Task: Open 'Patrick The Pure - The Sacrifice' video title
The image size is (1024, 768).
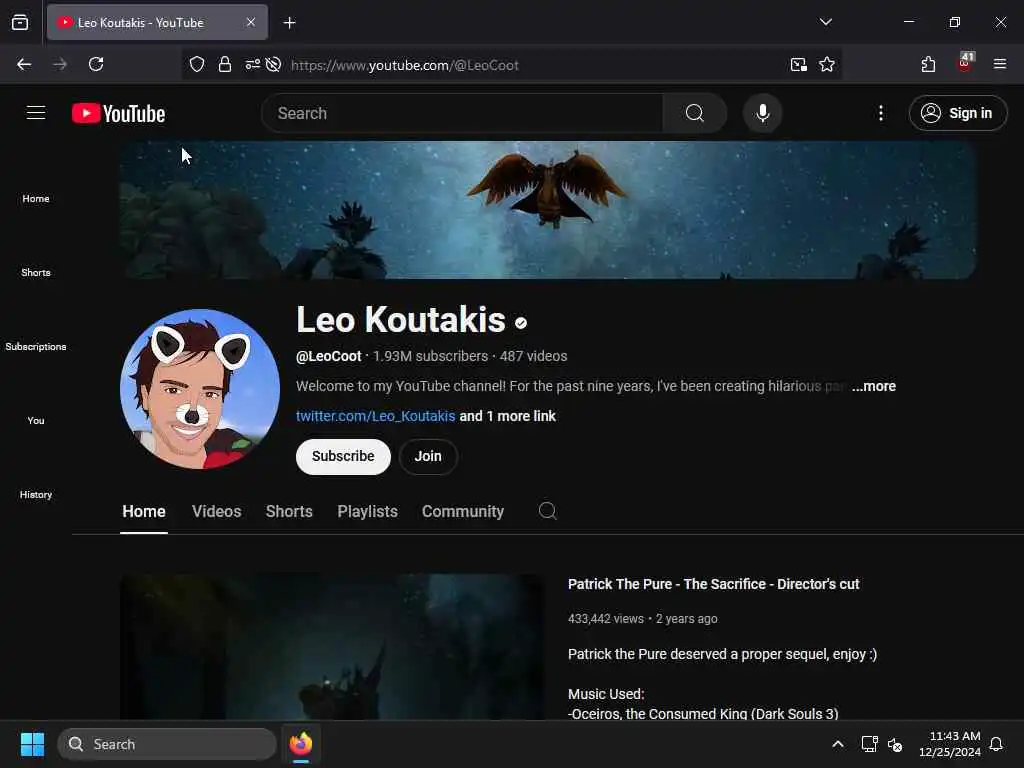Action: (714, 584)
